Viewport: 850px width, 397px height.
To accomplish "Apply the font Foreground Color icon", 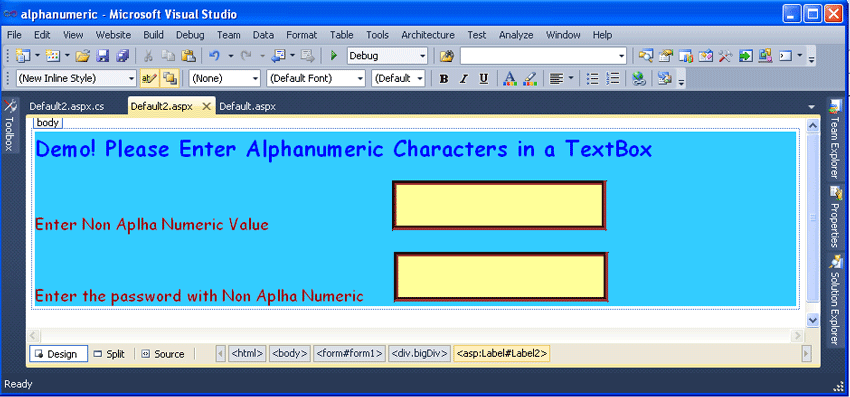I will tap(510, 79).
